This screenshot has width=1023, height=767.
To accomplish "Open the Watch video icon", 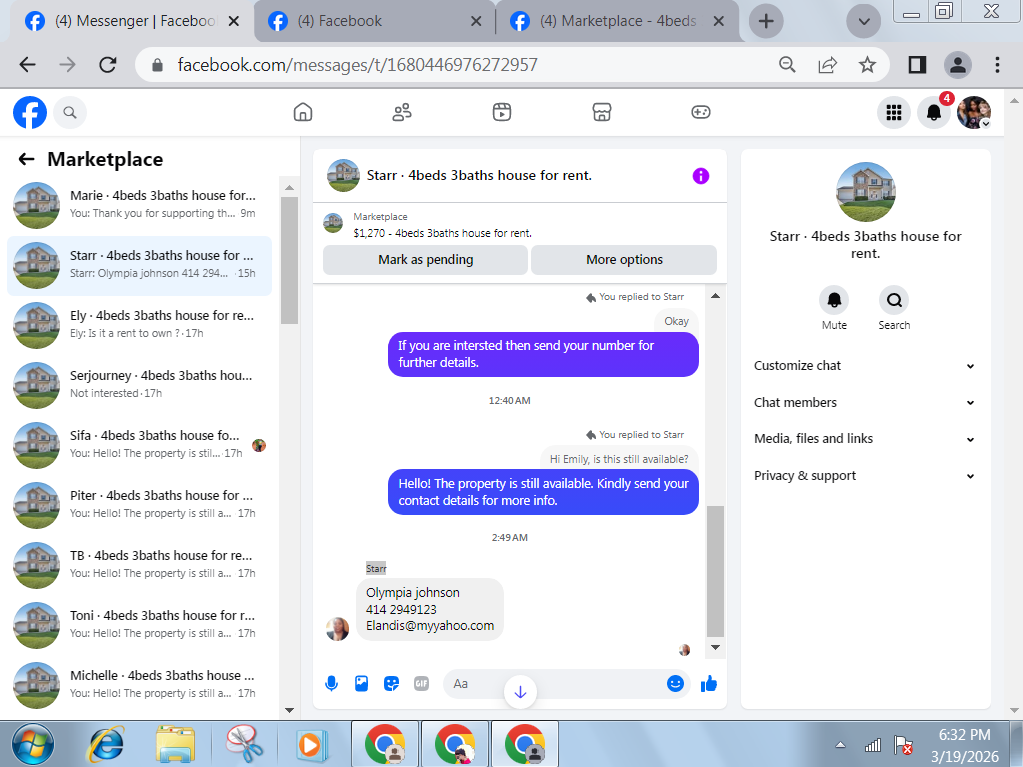I will [502, 112].
